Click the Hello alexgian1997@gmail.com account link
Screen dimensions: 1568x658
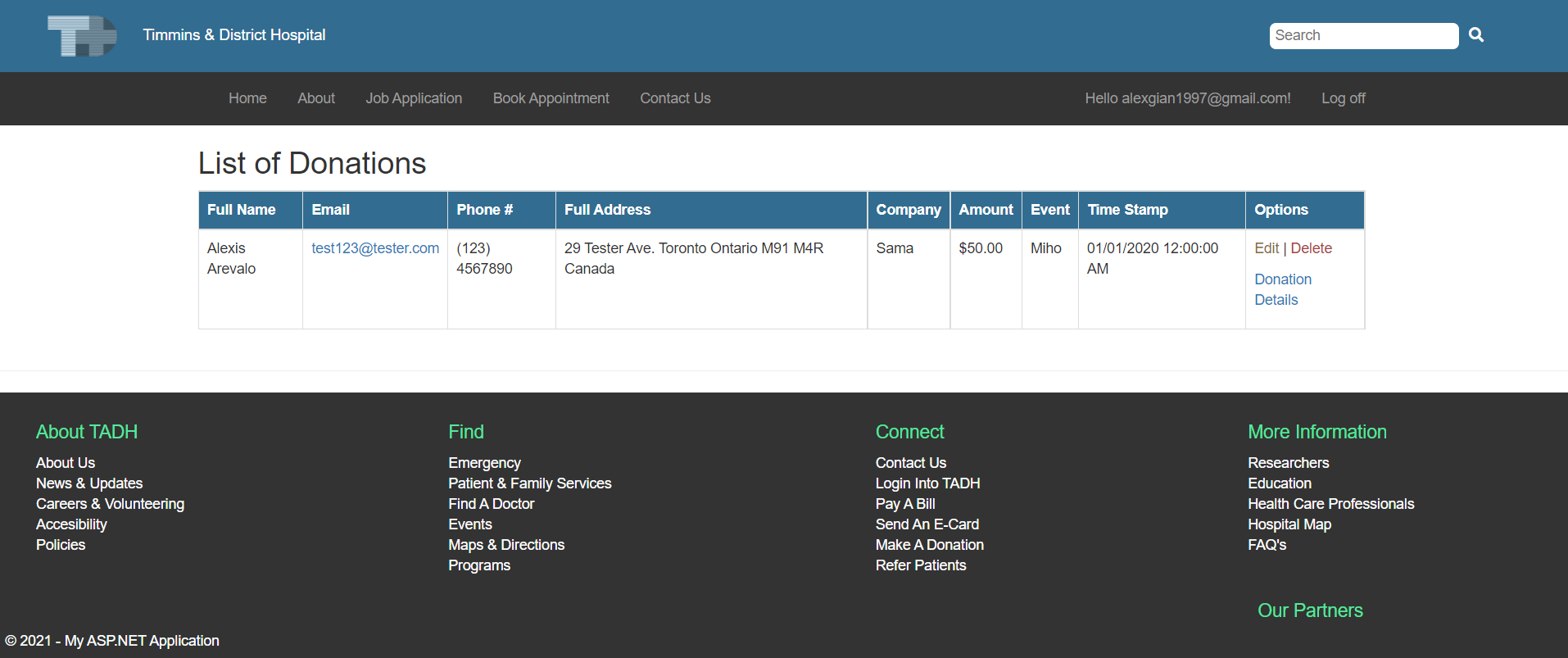coord(1187,98)
